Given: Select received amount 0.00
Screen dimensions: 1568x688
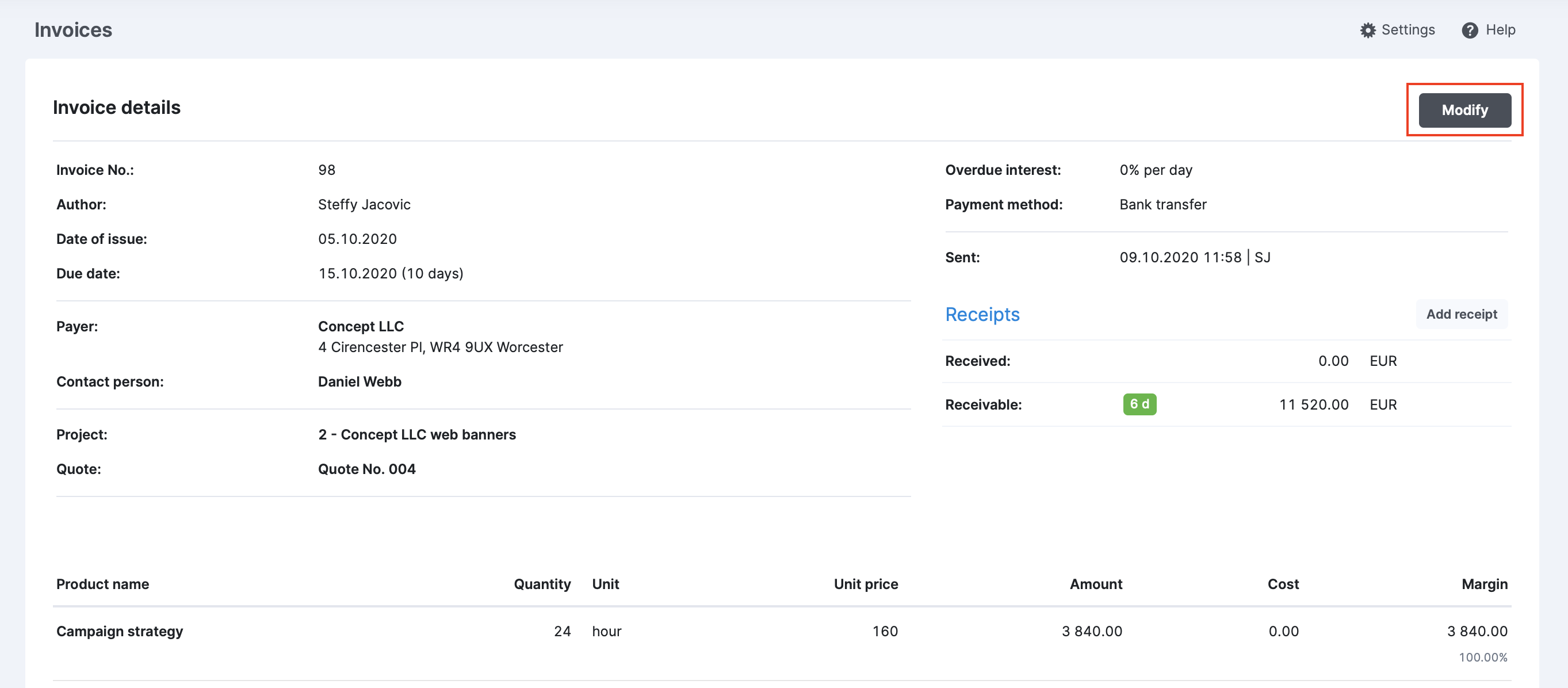Looking at the screenshot, I should click(x=1333, y=361).
